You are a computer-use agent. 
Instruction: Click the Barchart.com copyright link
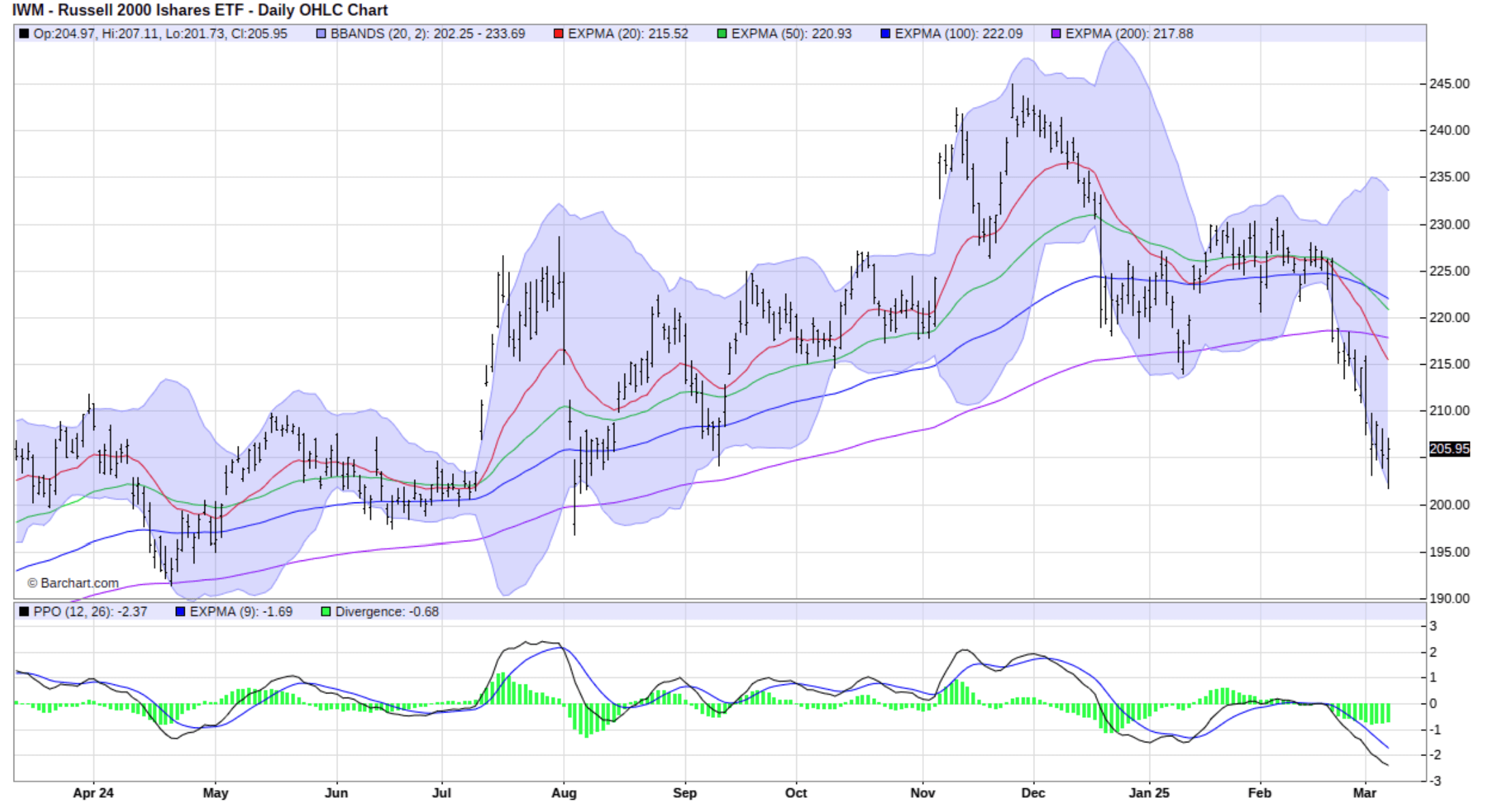coord(72,583)
